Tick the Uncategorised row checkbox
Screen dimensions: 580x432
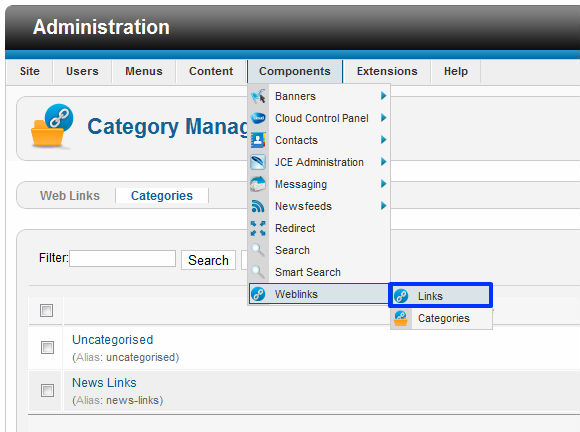click(47, 347)
